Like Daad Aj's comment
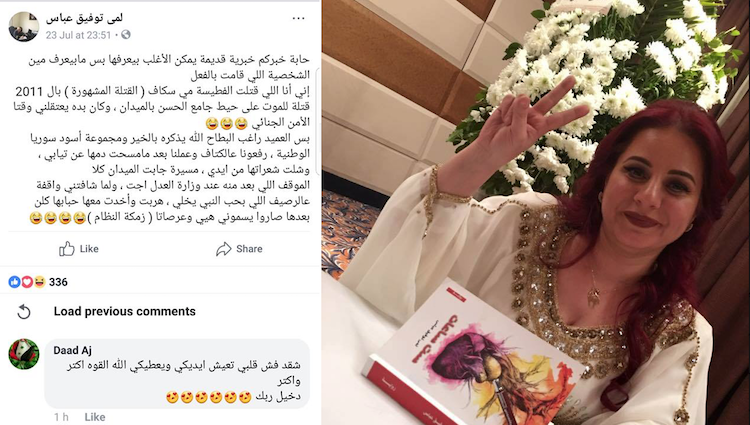Viewport: 750px width, 425px height. coord(95,417)
